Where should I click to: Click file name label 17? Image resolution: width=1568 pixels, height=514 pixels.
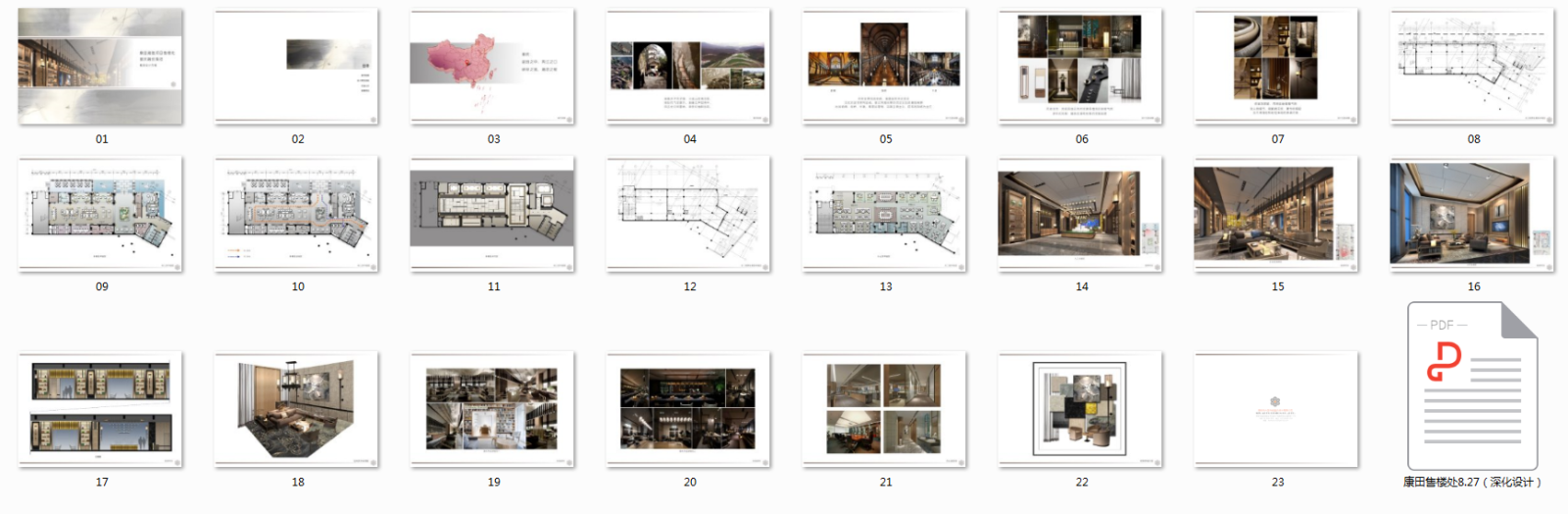(102, 482)
